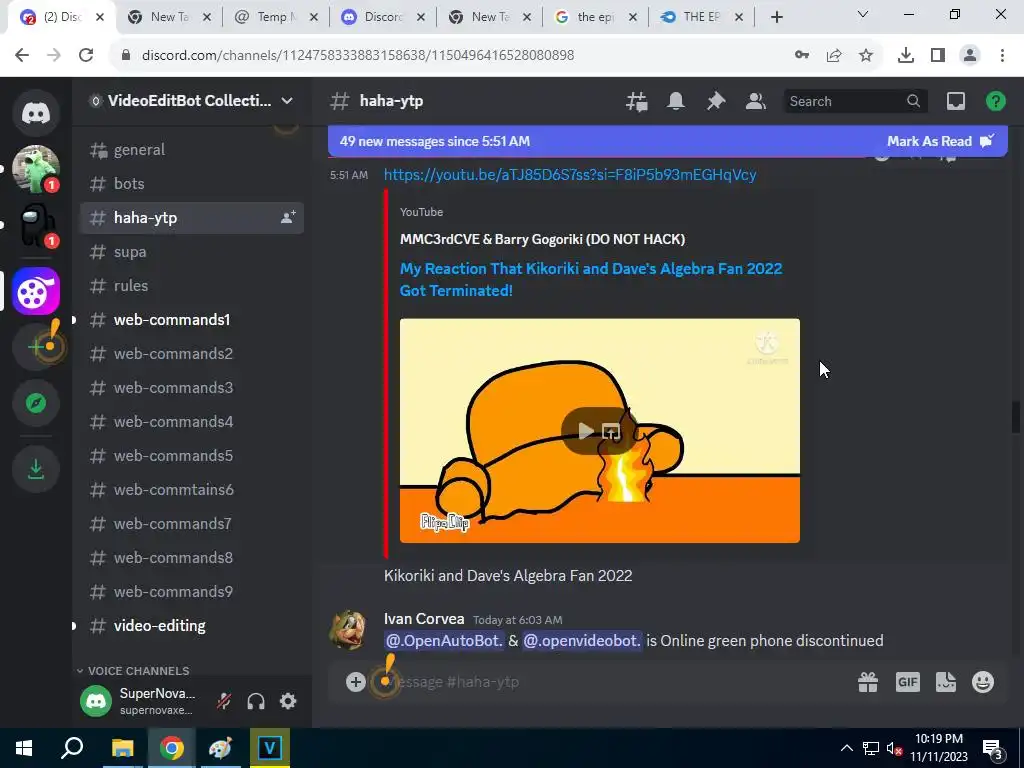This screenshot has width=1024, height=768.
Task: Open Explore Discoverable Servers compass icon
Action: (36, 403)
